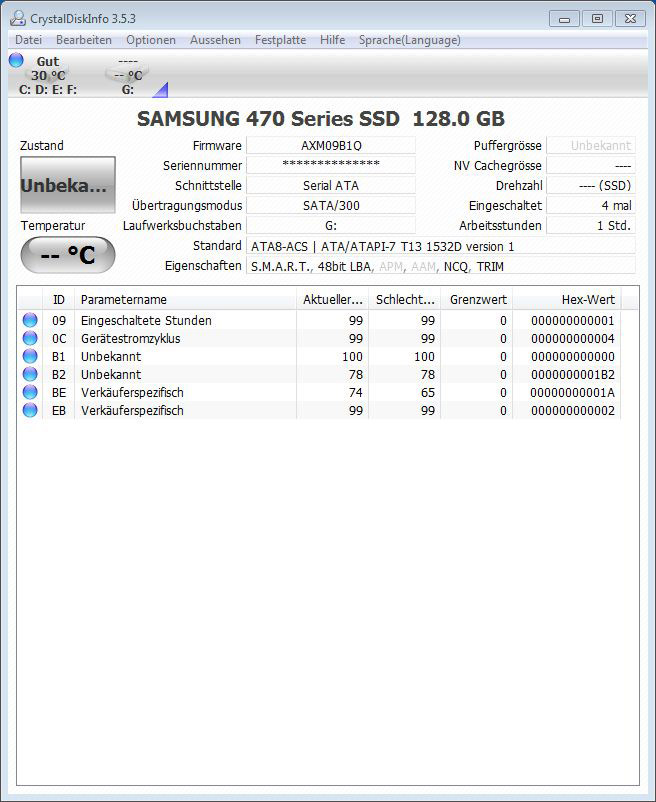Click the Hex-Wert column header
The image size is (656, 802).
567,299
